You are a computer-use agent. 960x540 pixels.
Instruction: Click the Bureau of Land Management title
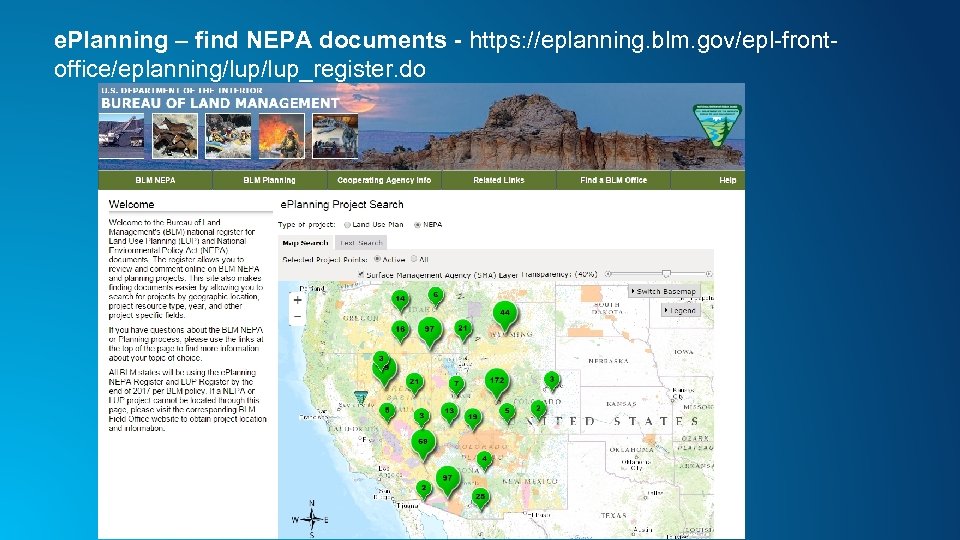220,103
